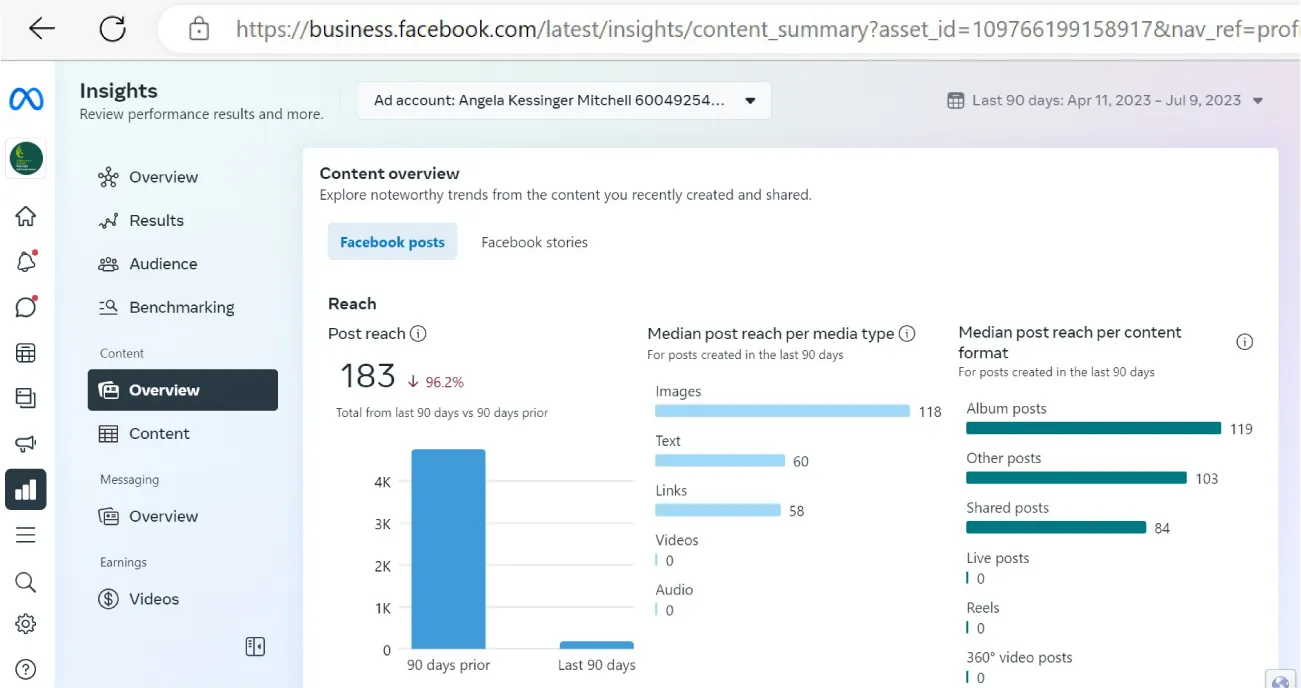Select the Ads megaphone icon
Image resolution: width=1301 pixels, height=688 pixels.
point(25,443)
